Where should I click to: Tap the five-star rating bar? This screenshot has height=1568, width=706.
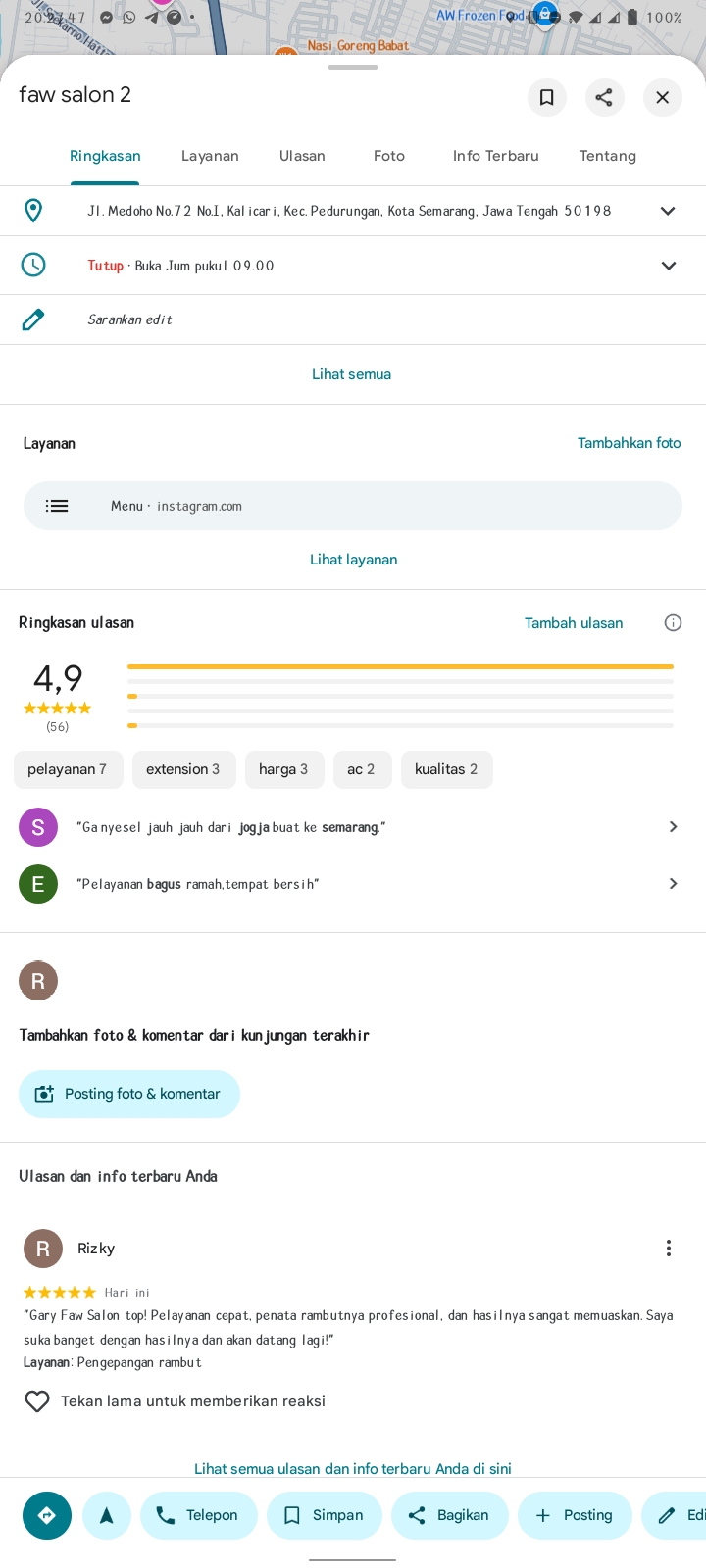point(400,666)
